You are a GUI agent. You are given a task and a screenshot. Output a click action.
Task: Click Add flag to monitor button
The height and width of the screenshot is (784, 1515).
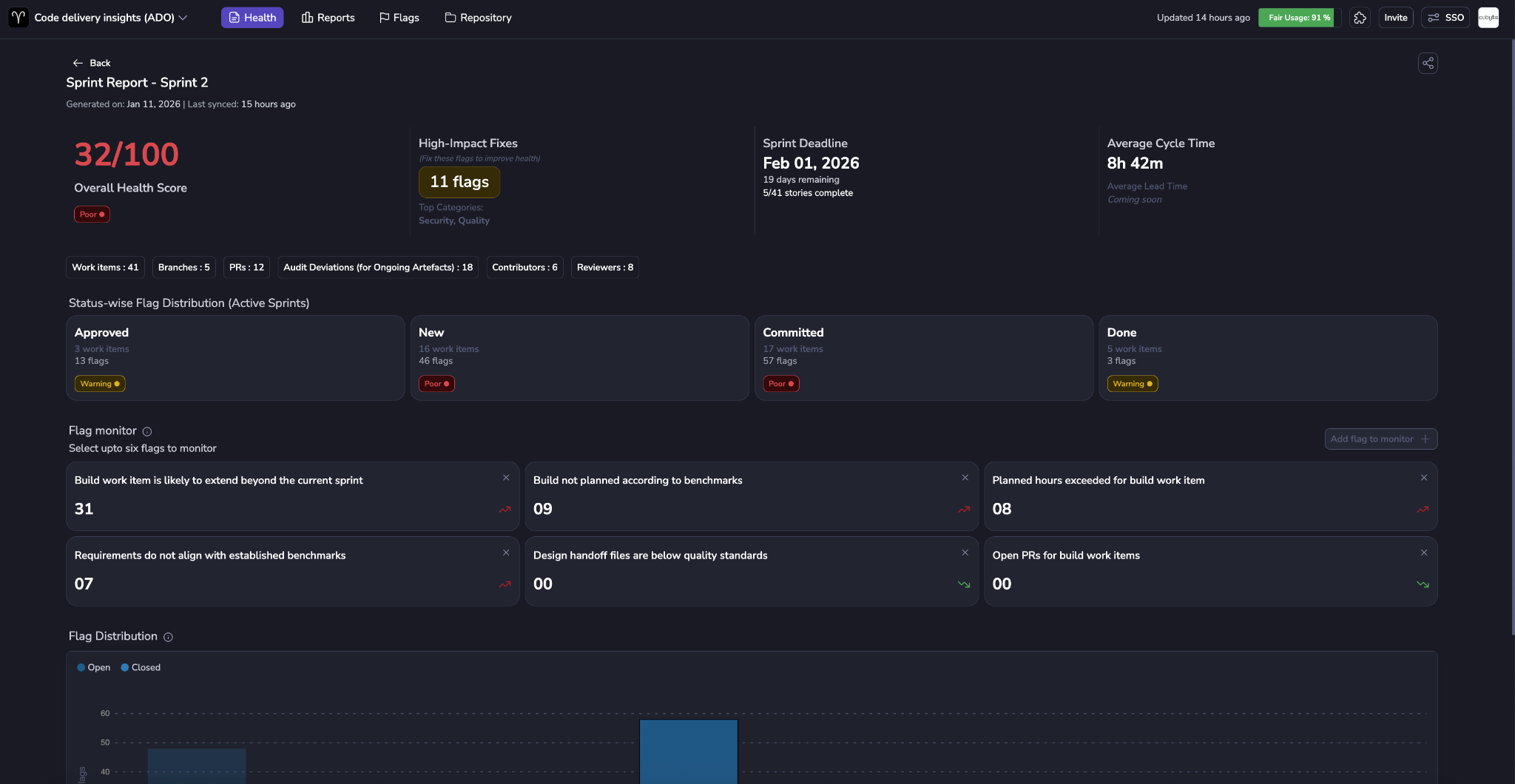(x=1380, y=439)
